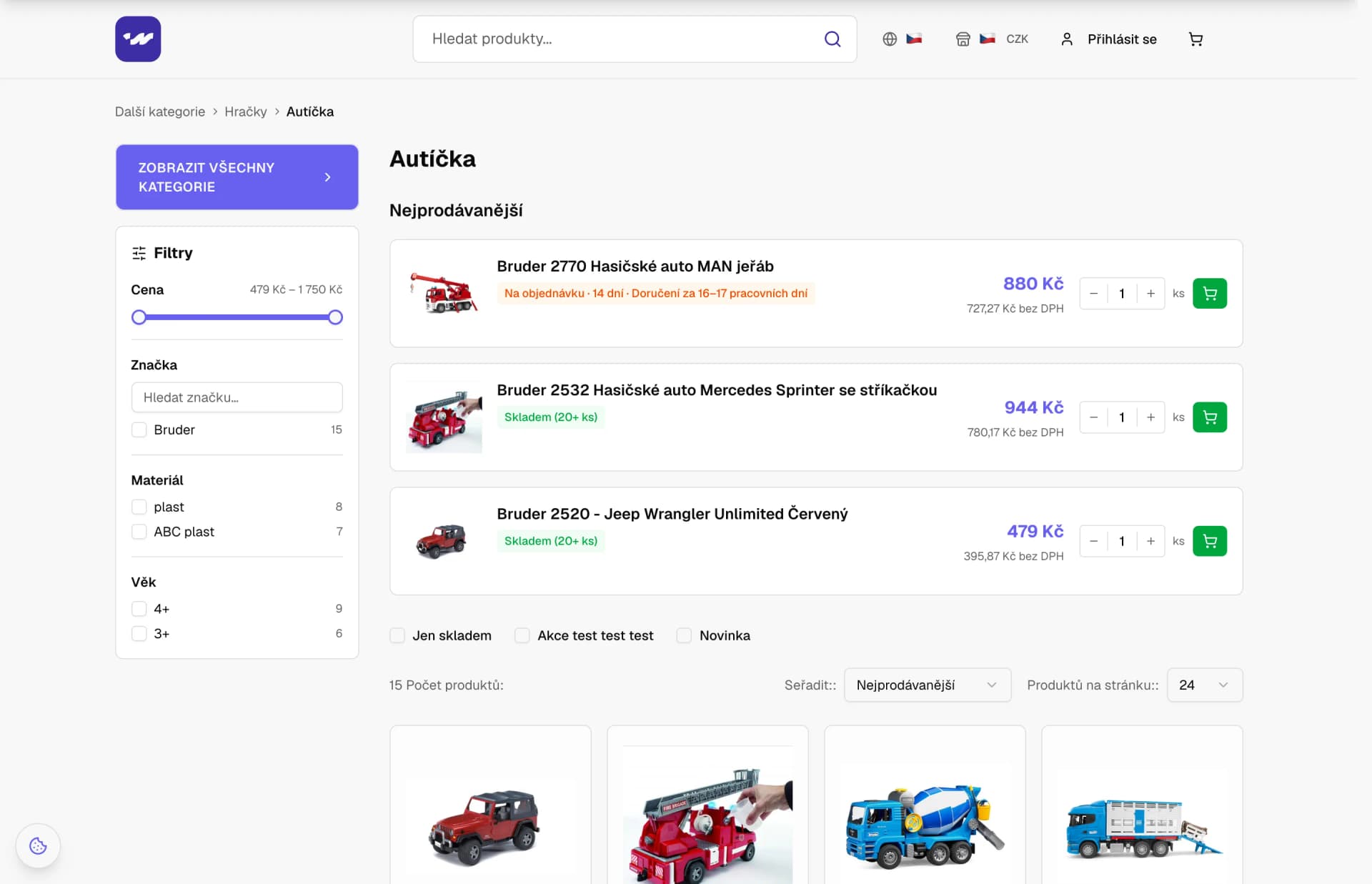
Task: Toggle the Novinka checkbox
Action: tap(684, 635)
